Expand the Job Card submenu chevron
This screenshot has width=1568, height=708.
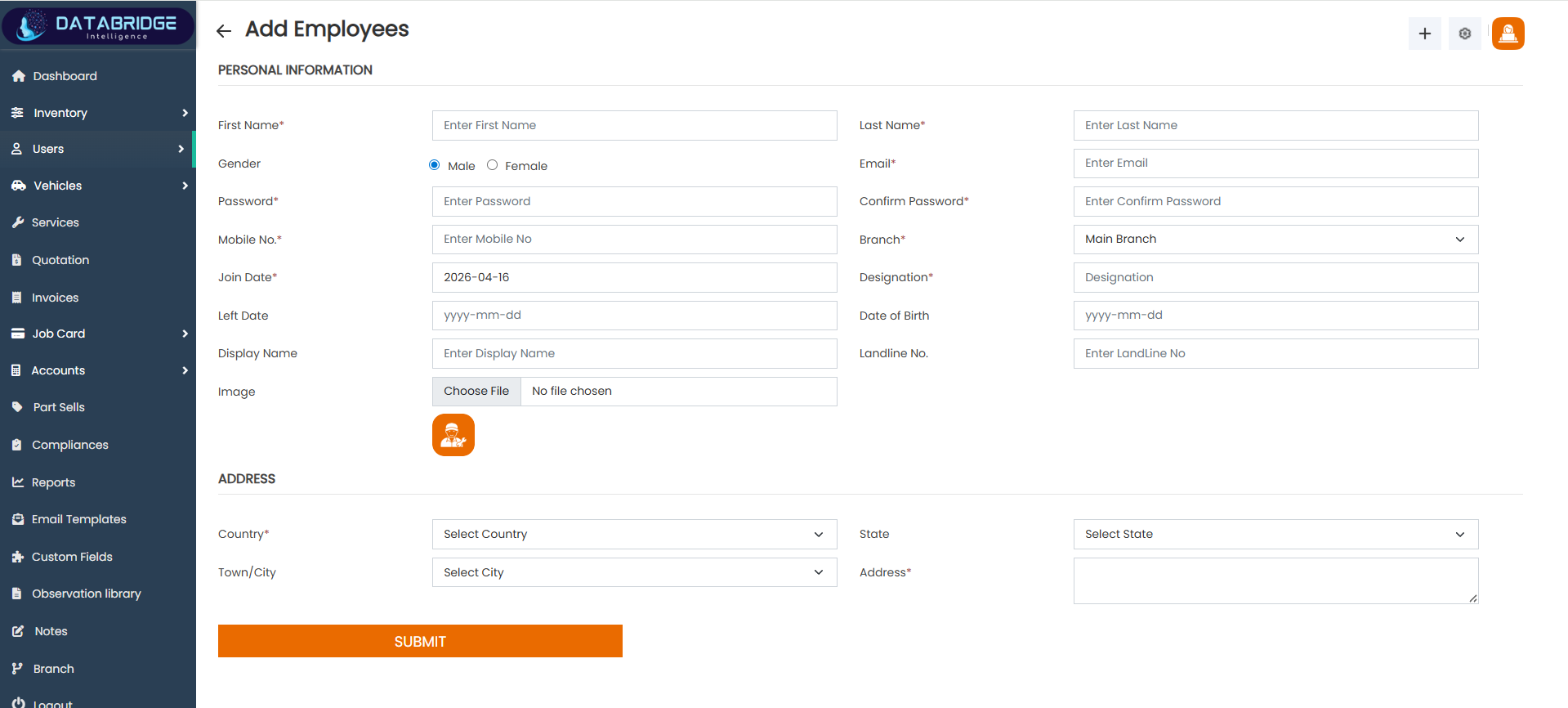(x=185, y=334)
